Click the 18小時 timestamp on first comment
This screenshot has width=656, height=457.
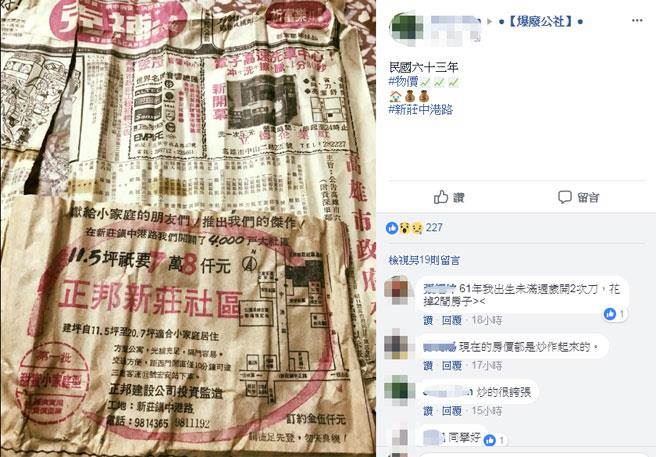pos(487,321)
